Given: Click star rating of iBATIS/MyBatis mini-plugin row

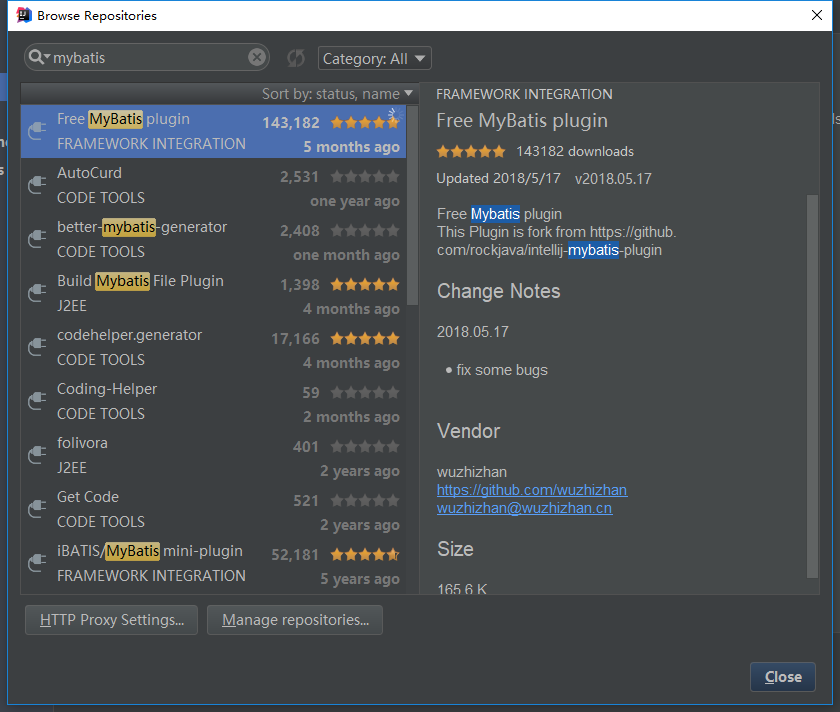Looking at the screenshot, I should point(365,554).
